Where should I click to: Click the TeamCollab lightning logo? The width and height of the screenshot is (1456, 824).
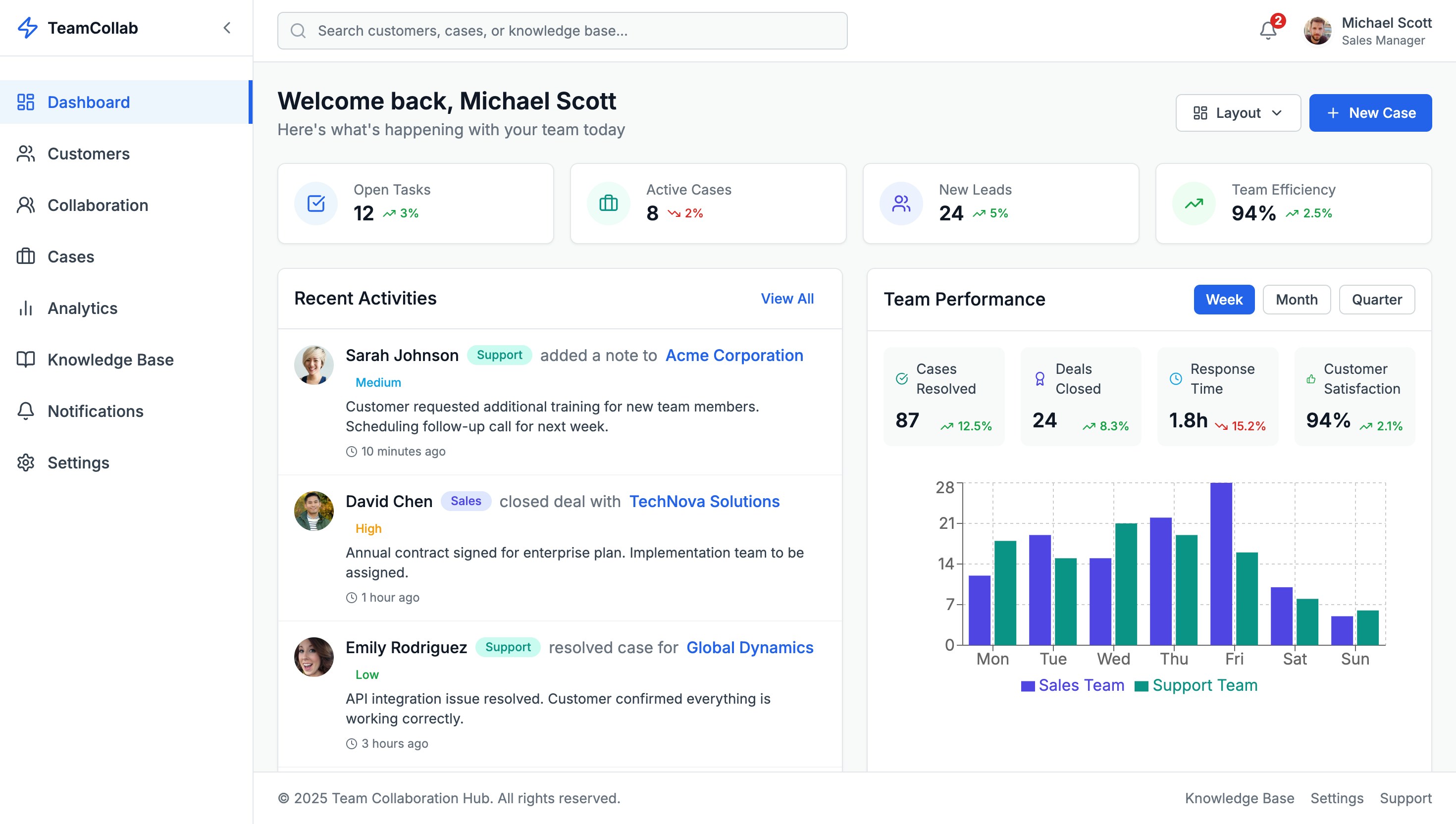[27, 28]
